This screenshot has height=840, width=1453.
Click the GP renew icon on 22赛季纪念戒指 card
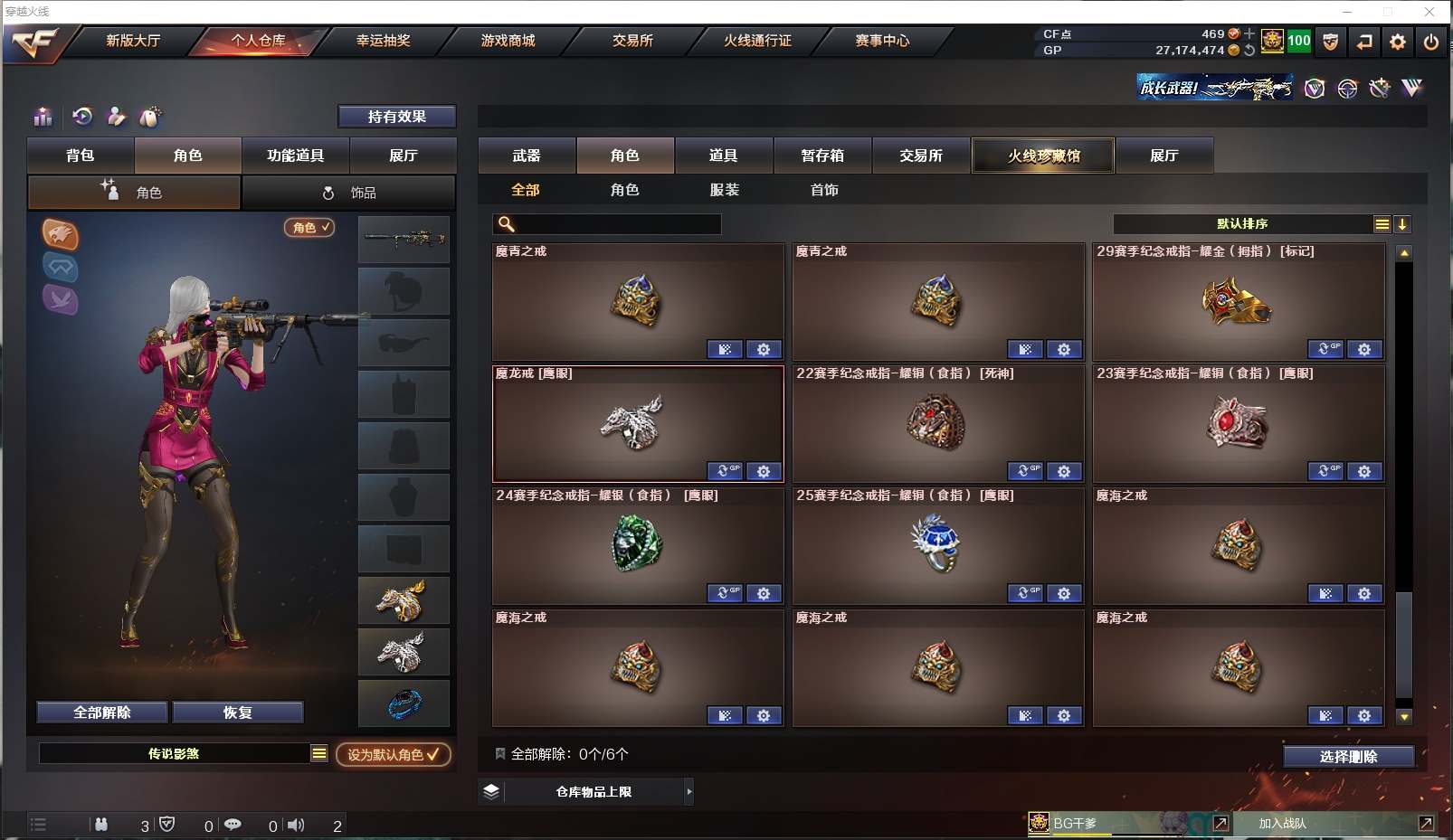1025,471
